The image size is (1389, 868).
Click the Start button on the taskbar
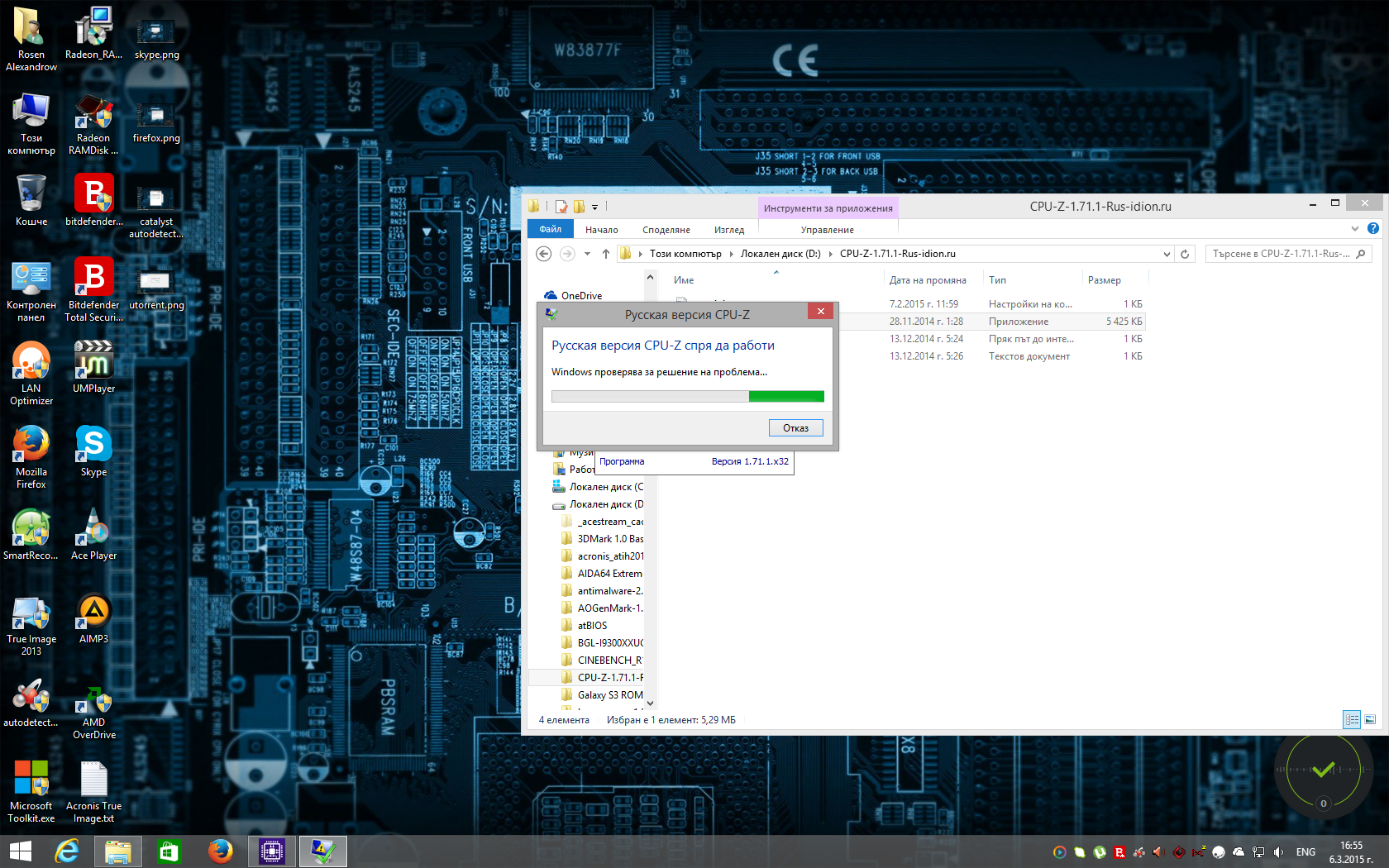pyautogui.click(x=21, y=851)
